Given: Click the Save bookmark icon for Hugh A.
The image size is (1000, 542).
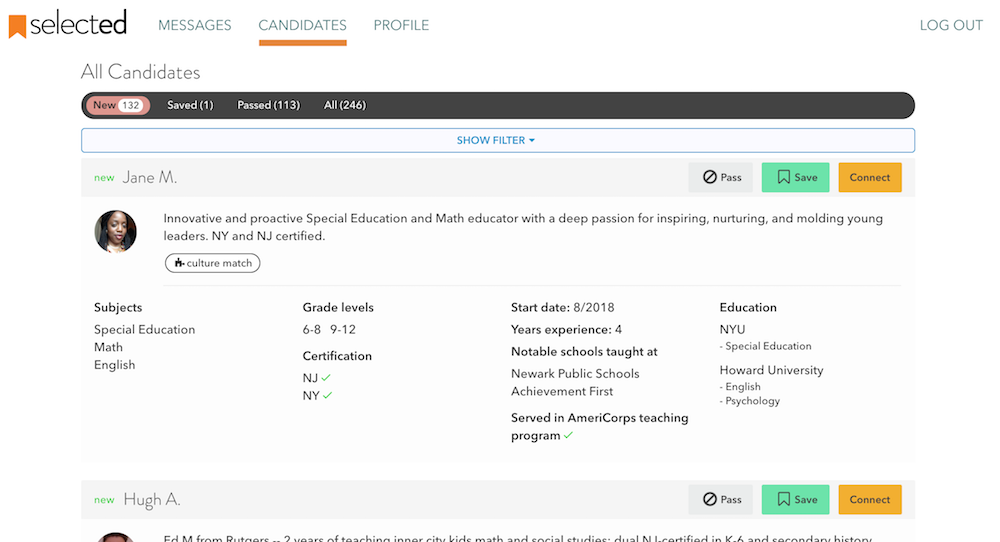Looking at the screenshot, I should click(x=784, y=500).
